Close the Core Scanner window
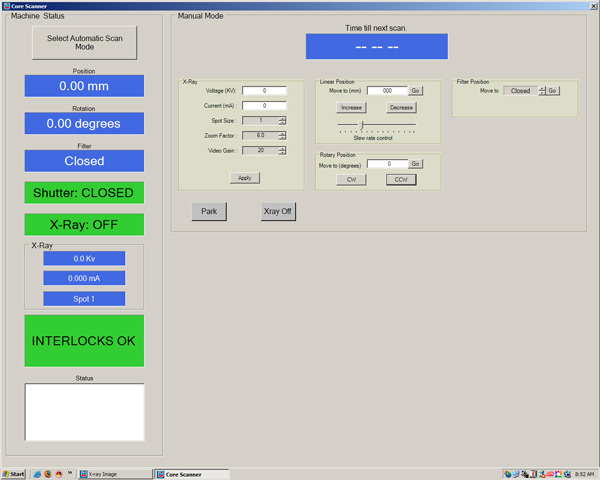Image resolution: width=600 pixels, height=480 pixels. (594, 6)
